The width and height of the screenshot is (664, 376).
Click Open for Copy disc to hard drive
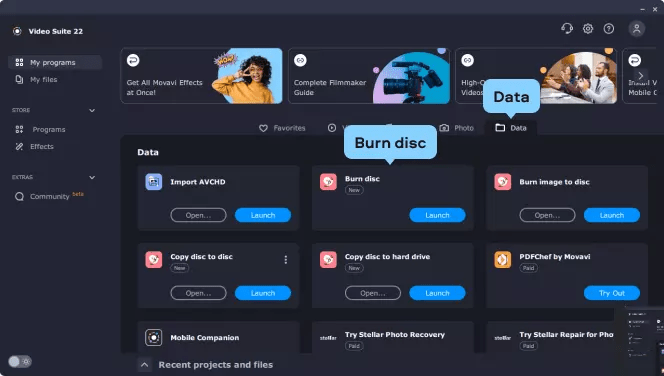(373, 293)
